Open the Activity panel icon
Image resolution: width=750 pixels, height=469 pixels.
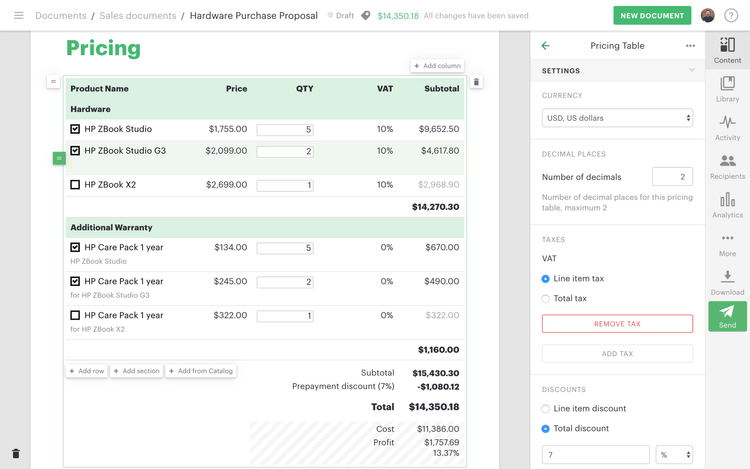(727, 127)
